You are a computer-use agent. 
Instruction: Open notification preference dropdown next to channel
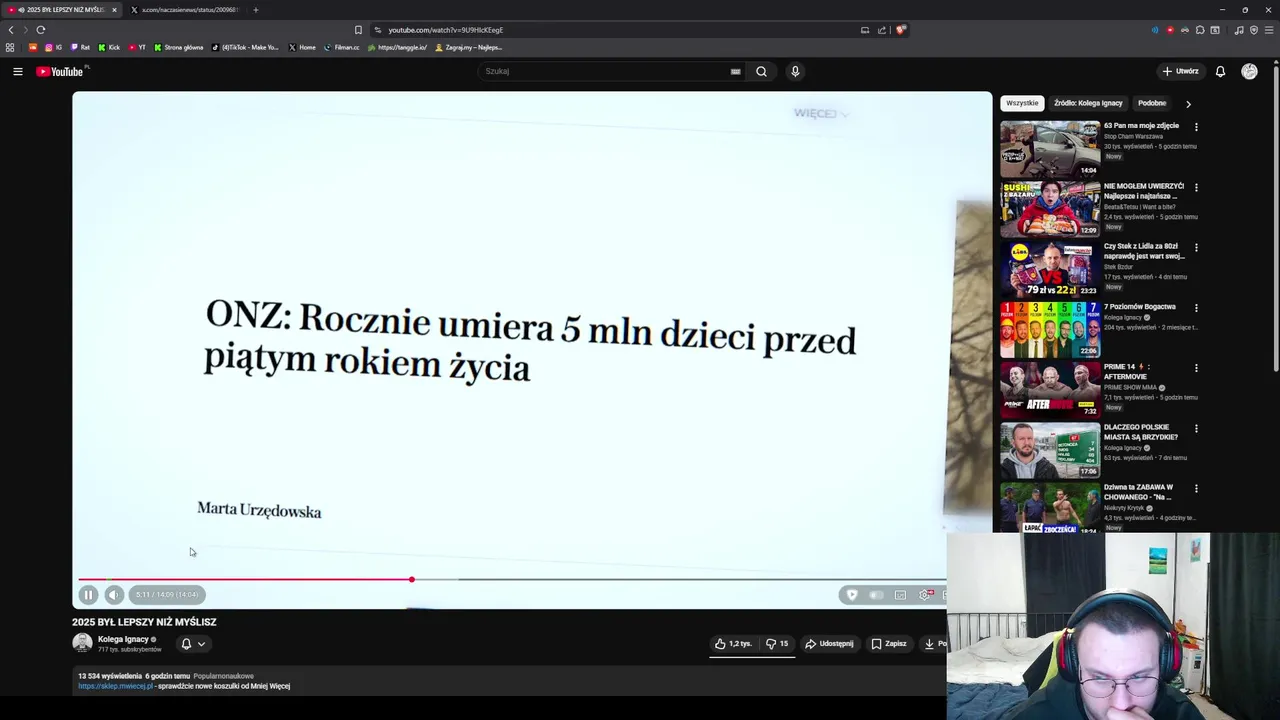193,644
